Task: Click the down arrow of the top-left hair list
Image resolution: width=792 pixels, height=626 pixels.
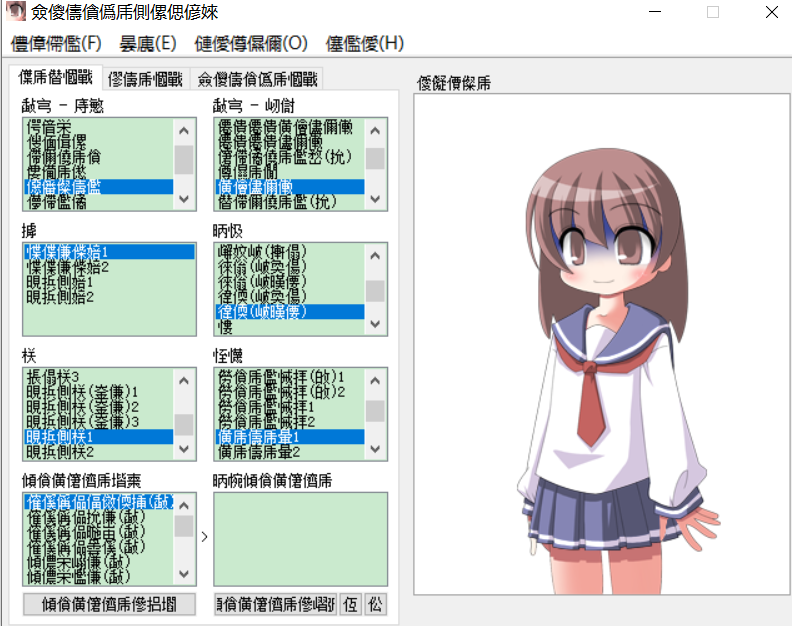Action: (x=184, y=199)
